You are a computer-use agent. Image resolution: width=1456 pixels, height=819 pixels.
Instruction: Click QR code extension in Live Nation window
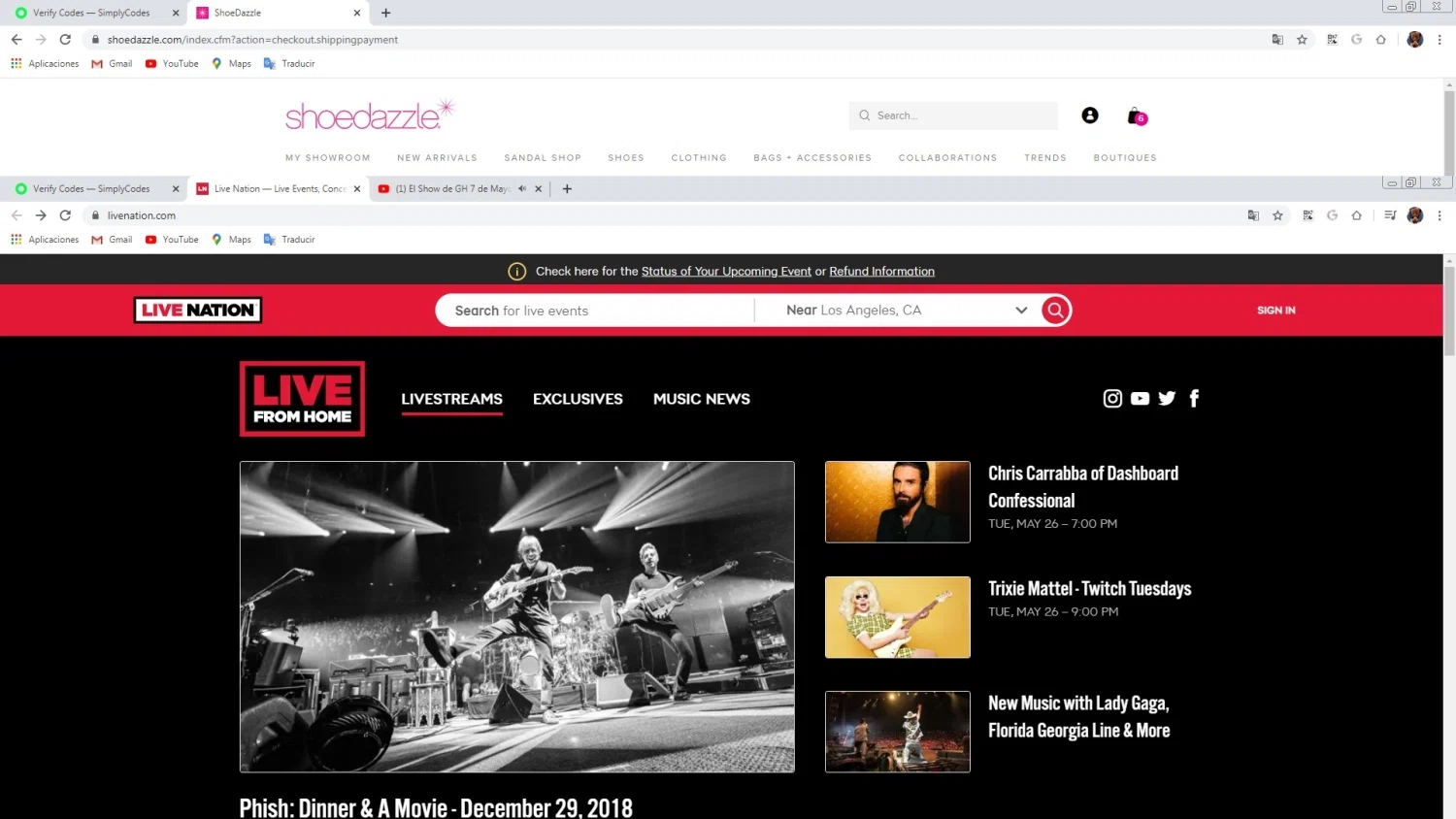[1307, 215]
